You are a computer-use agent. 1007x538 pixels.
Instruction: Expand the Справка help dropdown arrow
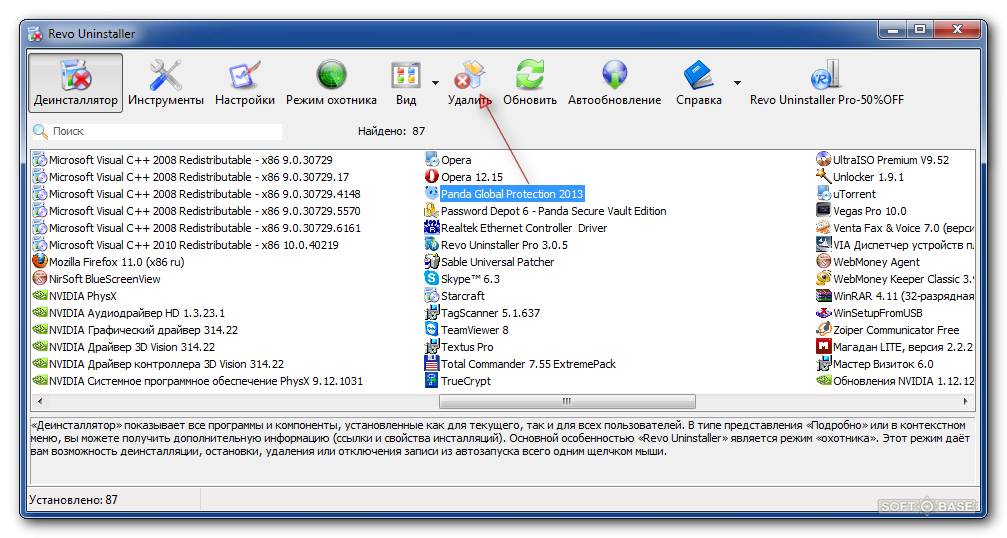click(737, 83)
